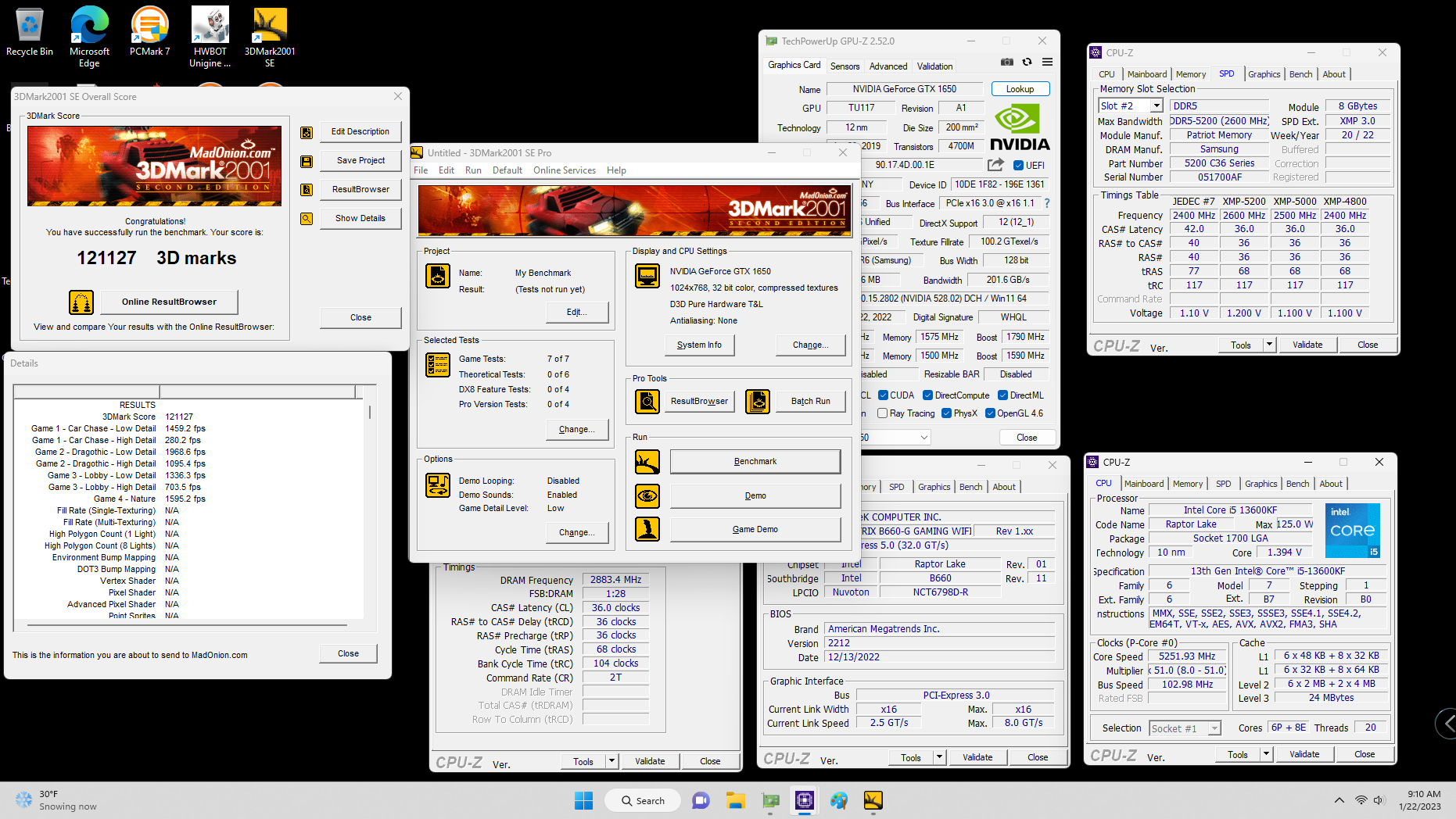Click the Lookup button in GPU-Z

click(1020, 89)
